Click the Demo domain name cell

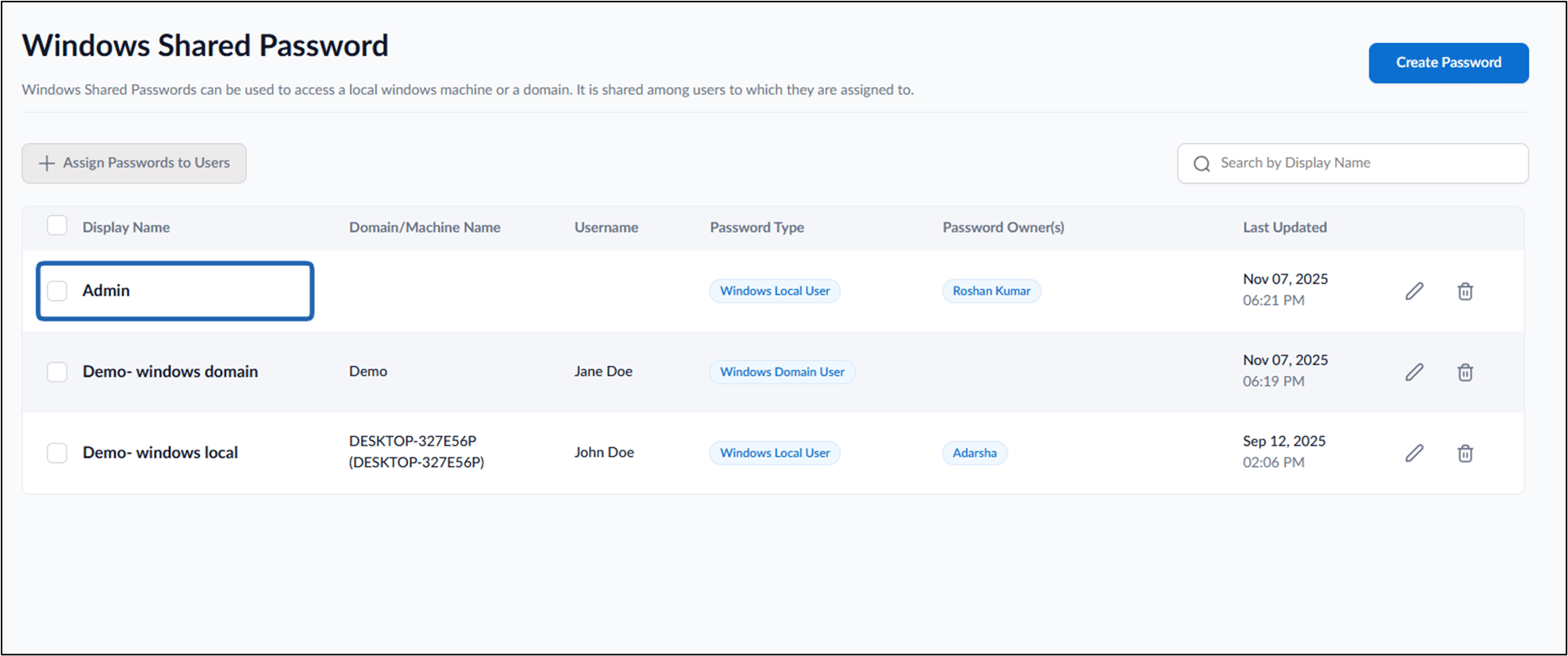(x=368, y=371)
